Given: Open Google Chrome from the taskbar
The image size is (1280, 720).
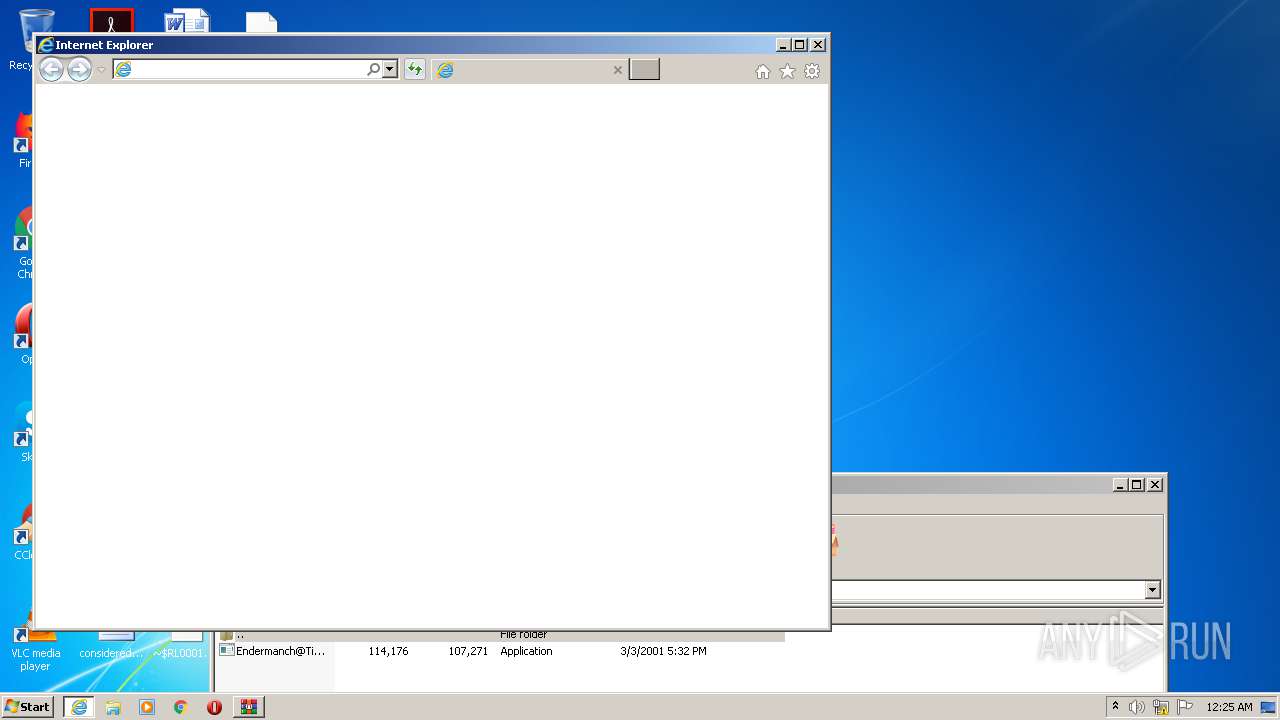Looking at the screenshot, I should click(x=180, y=707).
